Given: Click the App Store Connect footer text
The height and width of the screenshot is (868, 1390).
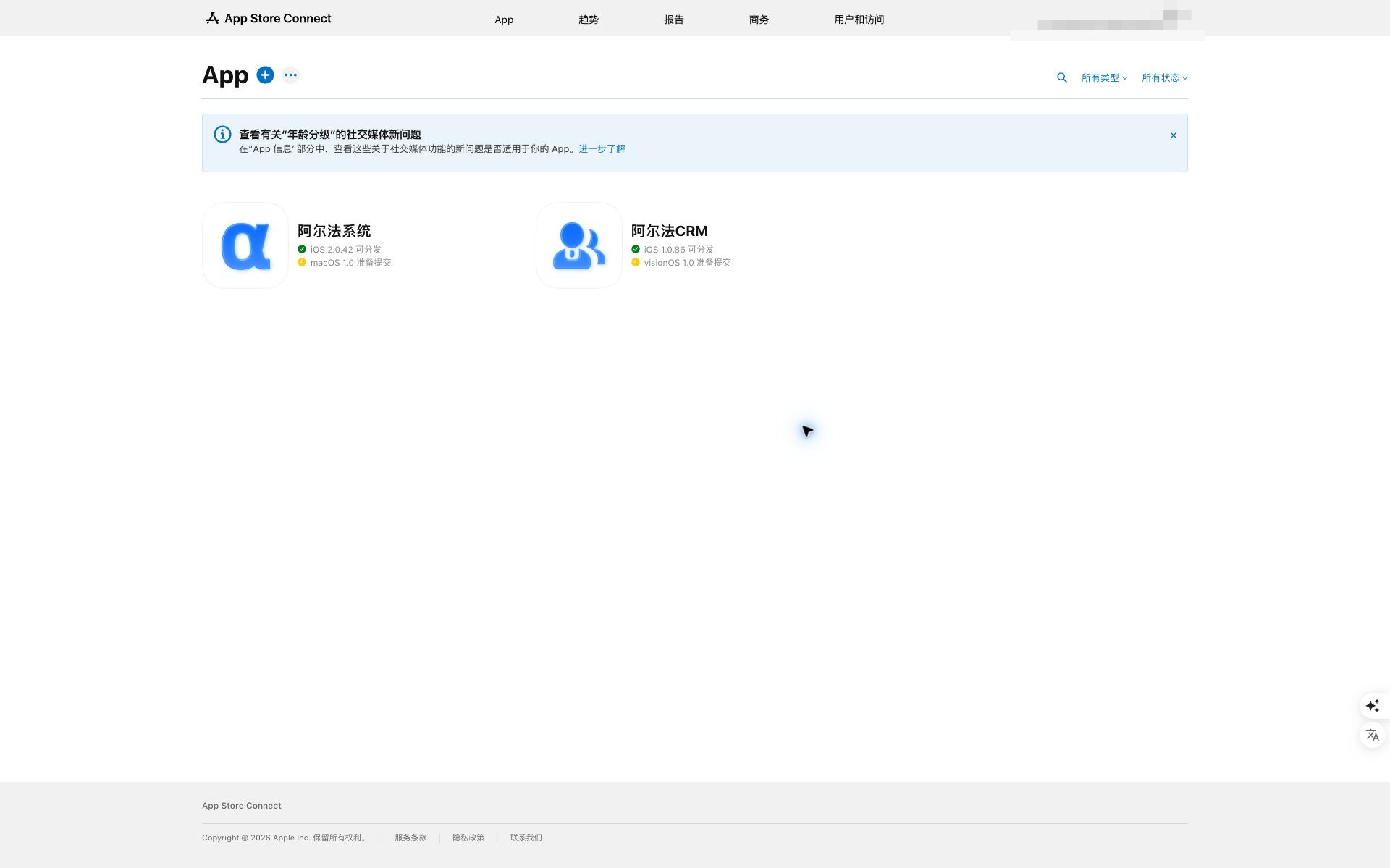Looking at the screenshot, I should pos(242,806).
